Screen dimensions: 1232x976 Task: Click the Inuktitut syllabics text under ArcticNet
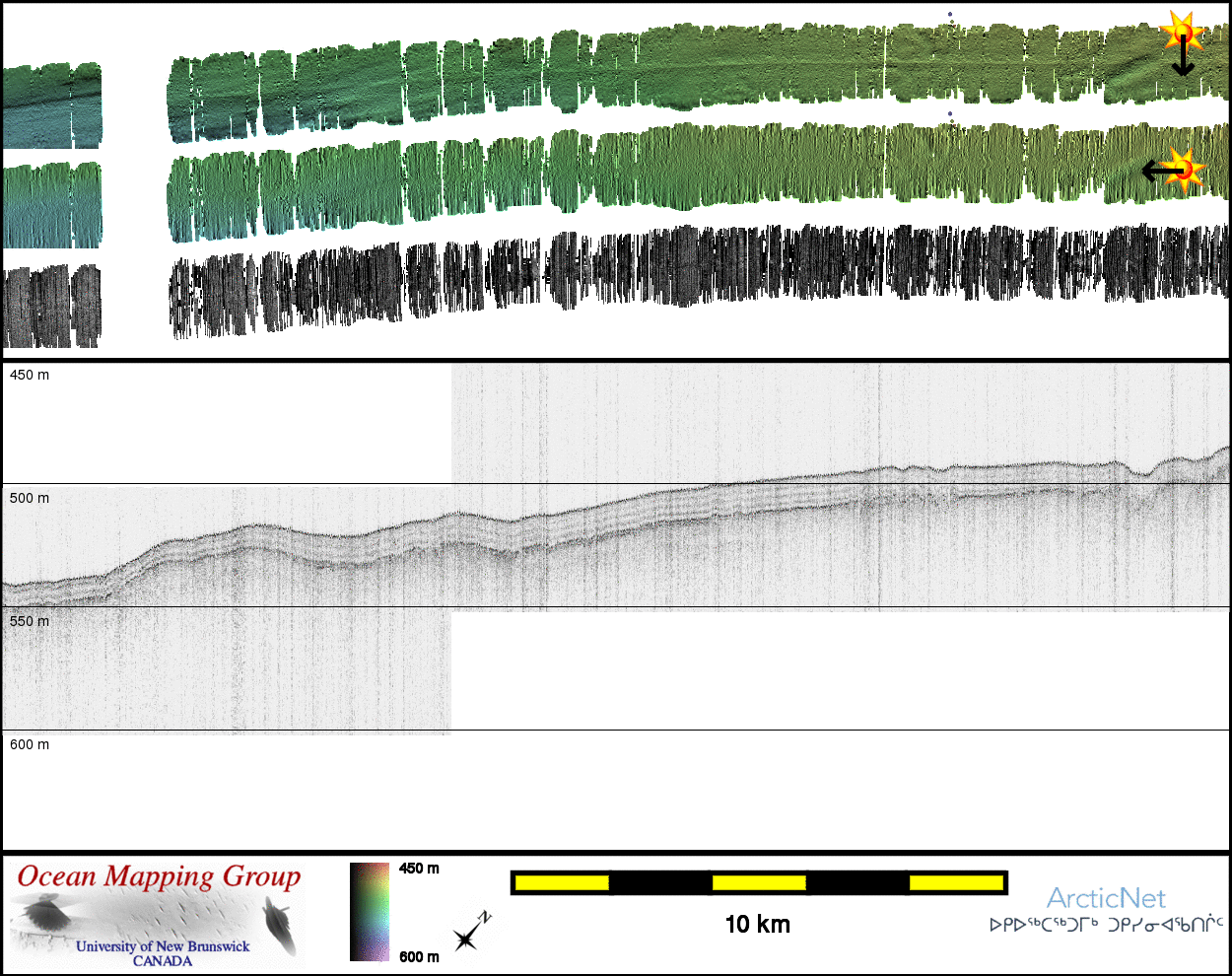click(x=1106, y=925)
